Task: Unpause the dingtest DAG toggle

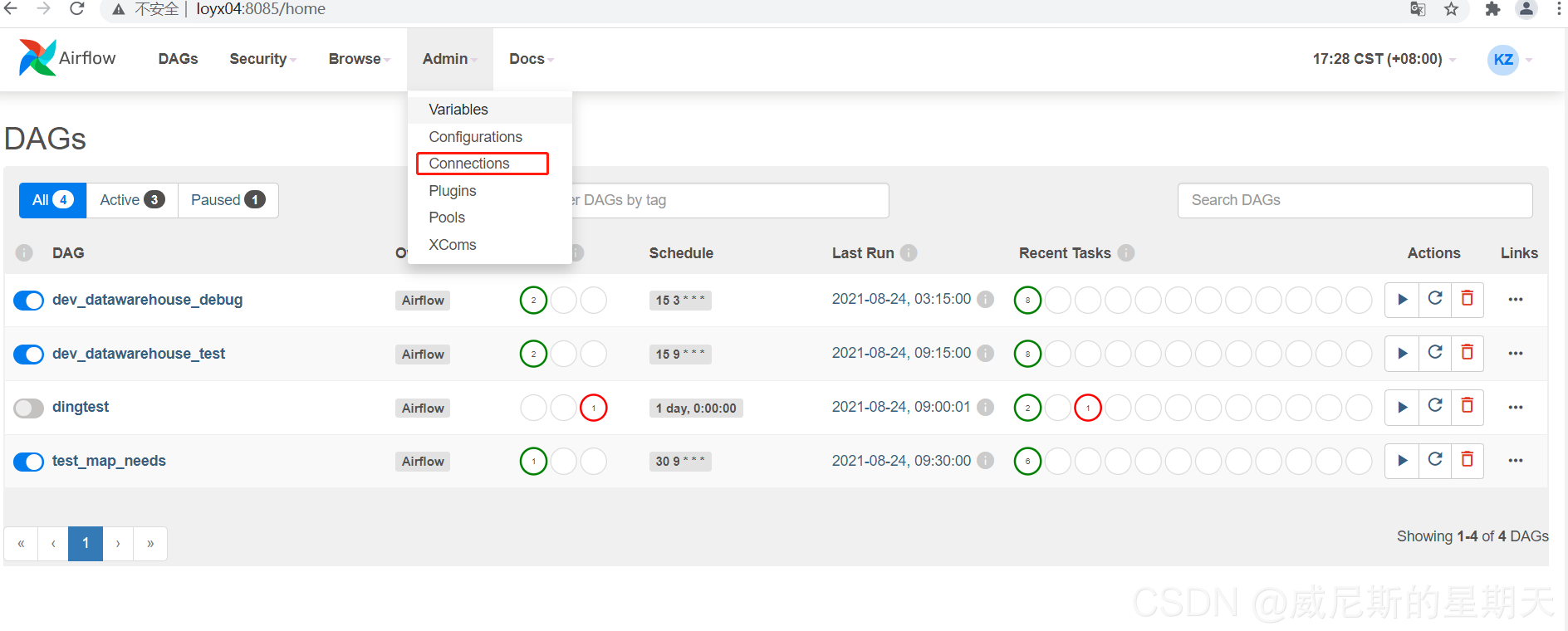Action: [x=29, y=408]
